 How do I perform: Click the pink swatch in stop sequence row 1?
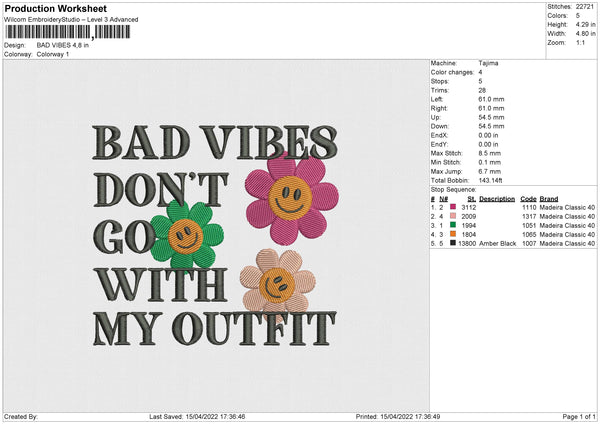453,207
